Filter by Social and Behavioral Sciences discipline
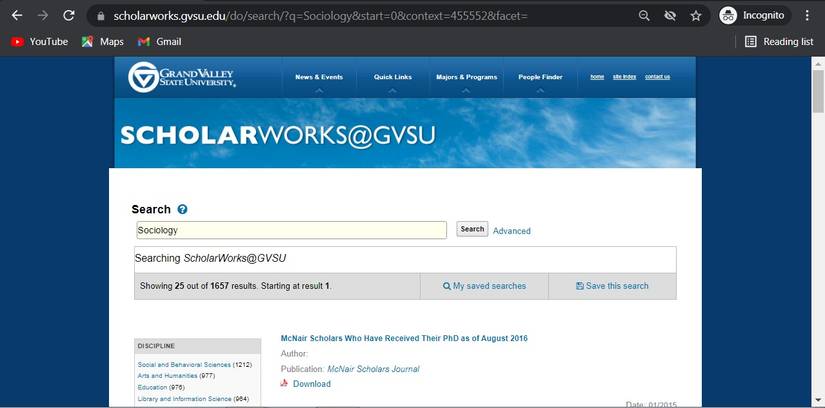 pos(184,364)
